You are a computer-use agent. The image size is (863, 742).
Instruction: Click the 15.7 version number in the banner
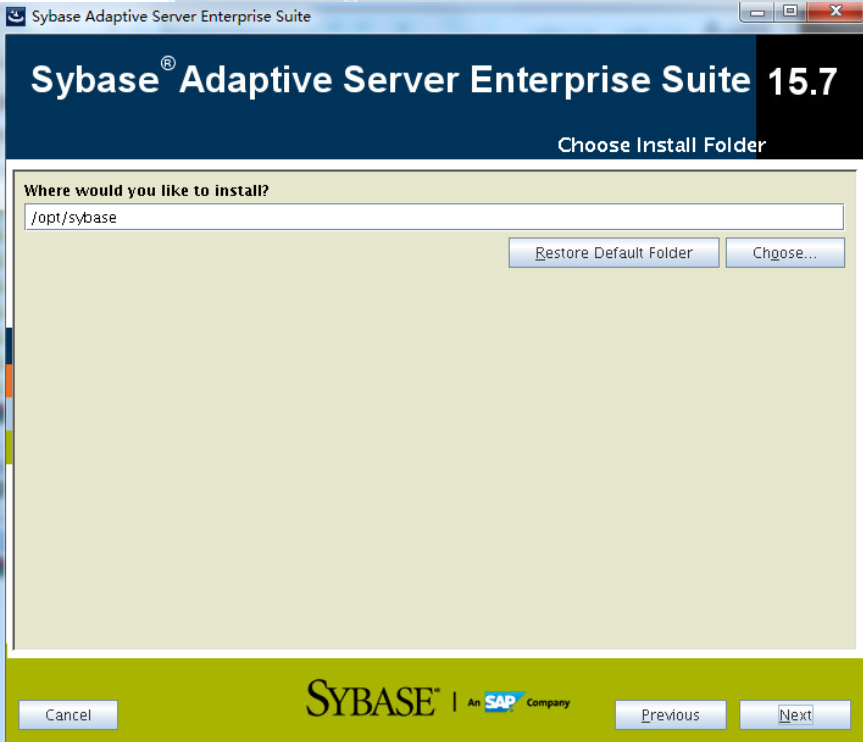tap(802, 81)
